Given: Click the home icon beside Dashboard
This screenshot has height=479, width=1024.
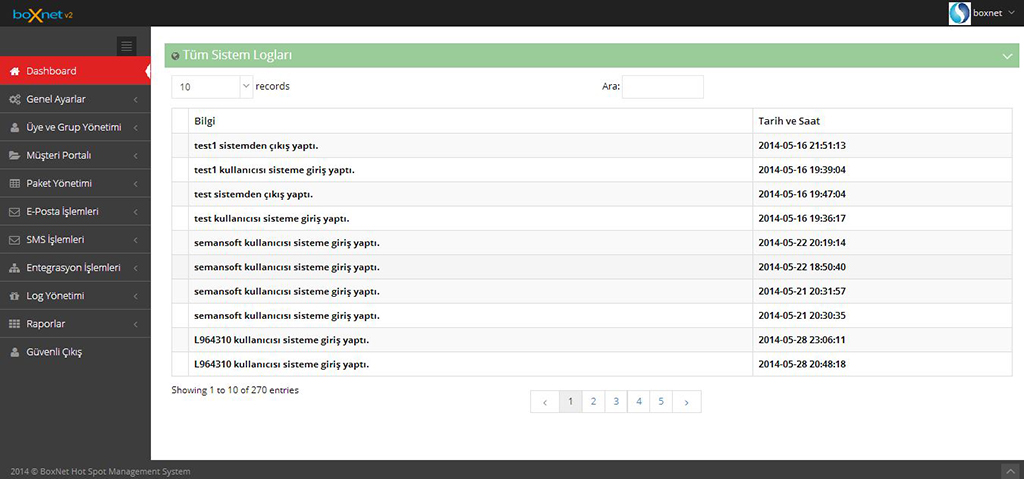Looking at the screenshot, I should pos(14,71).
